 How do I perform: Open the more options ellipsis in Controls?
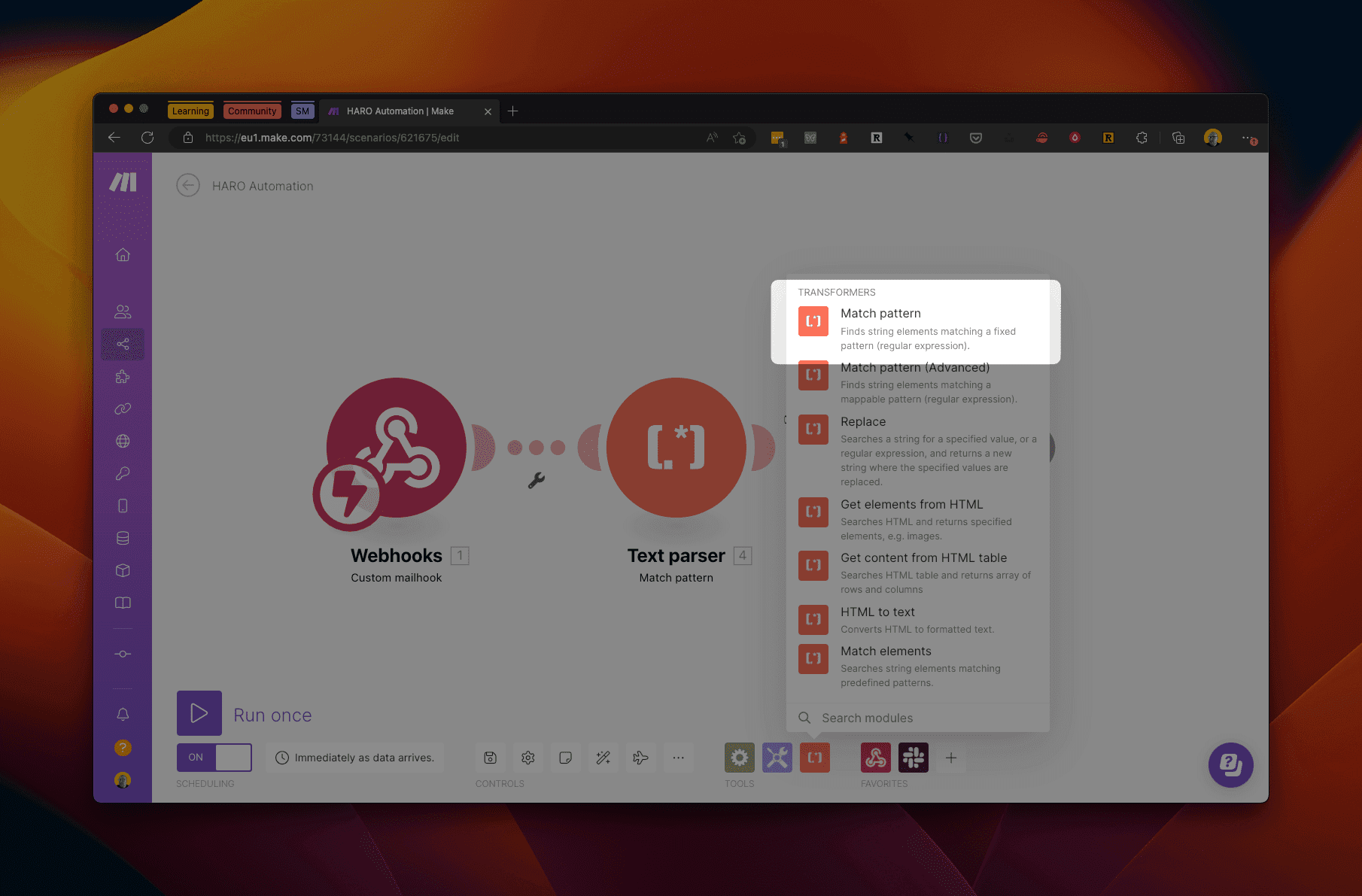[679, 758]
